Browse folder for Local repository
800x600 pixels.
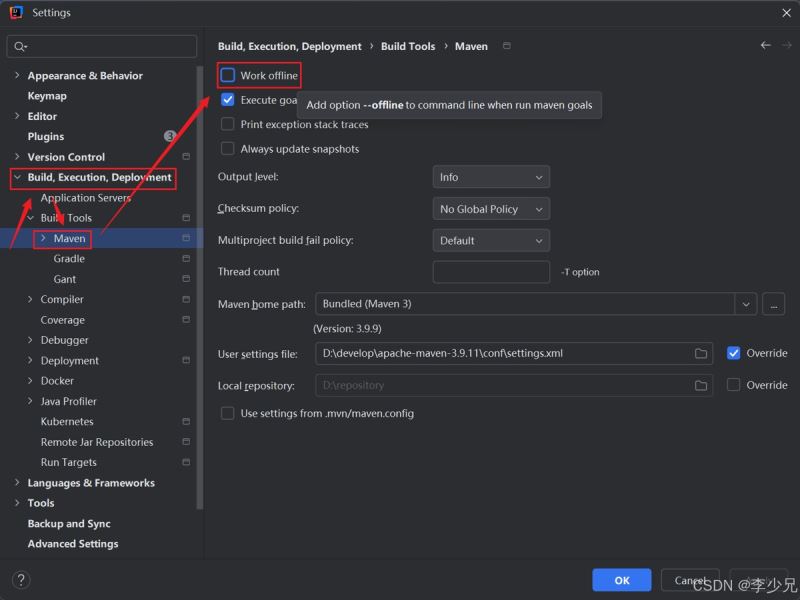pos(701,385)
